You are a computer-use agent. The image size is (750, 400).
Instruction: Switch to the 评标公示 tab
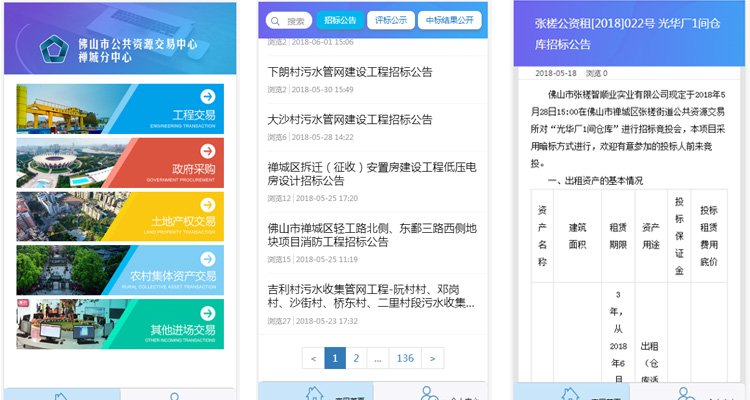point(391,20)
